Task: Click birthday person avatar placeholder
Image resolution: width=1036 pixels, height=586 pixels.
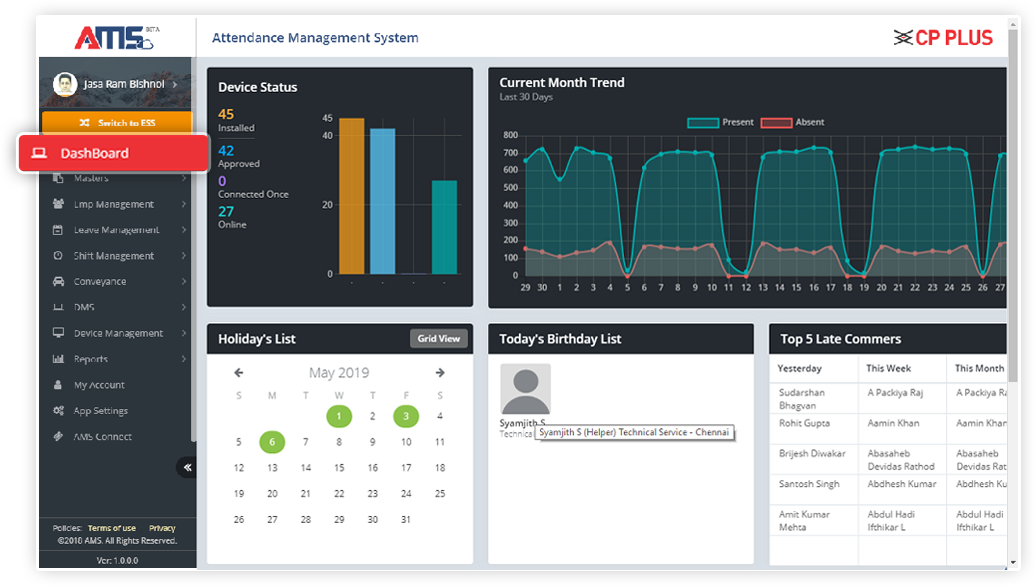Action: coord(525,389)
